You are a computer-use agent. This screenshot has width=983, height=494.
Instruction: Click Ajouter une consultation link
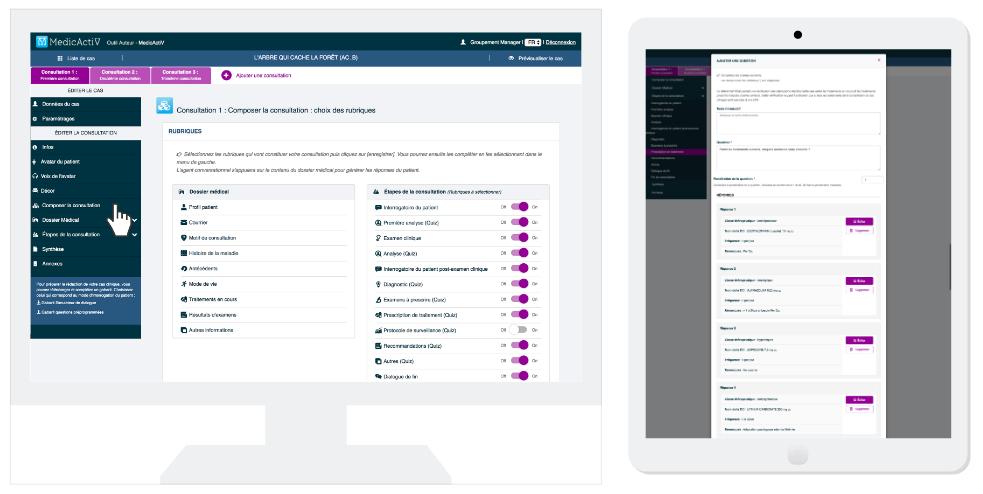coord(263,75)
